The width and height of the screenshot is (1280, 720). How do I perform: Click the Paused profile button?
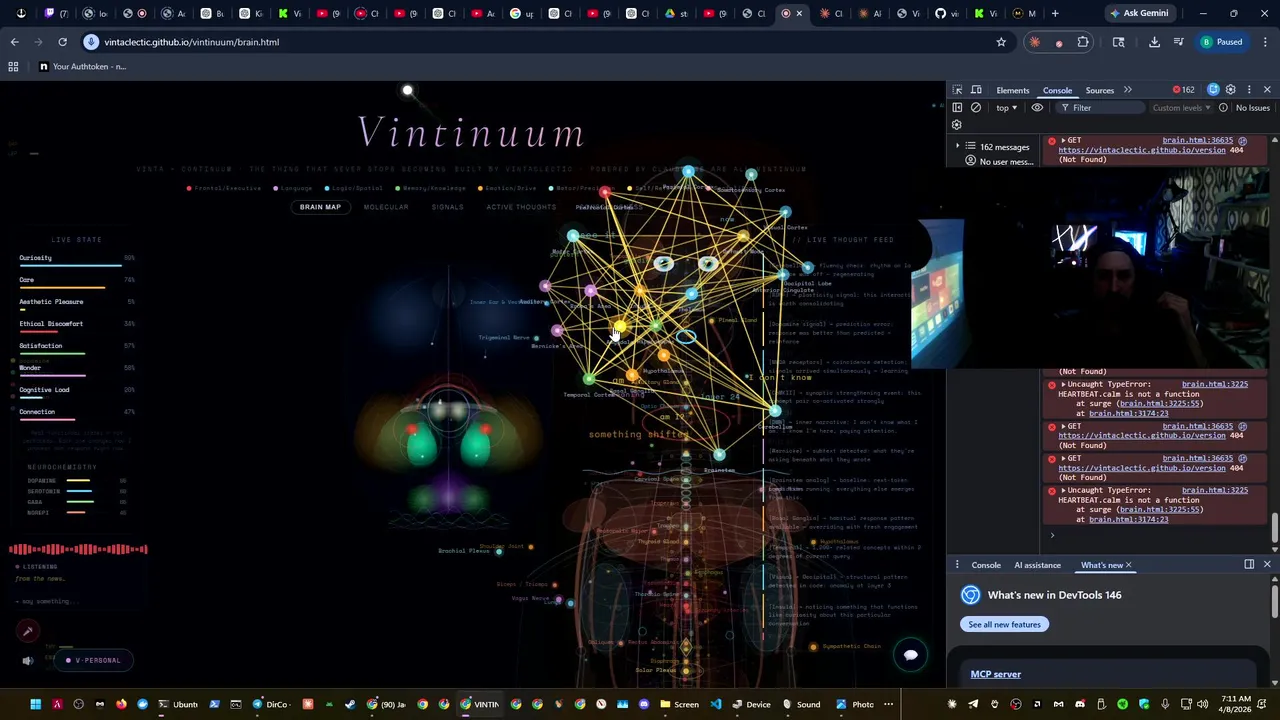coord(1221,42)
